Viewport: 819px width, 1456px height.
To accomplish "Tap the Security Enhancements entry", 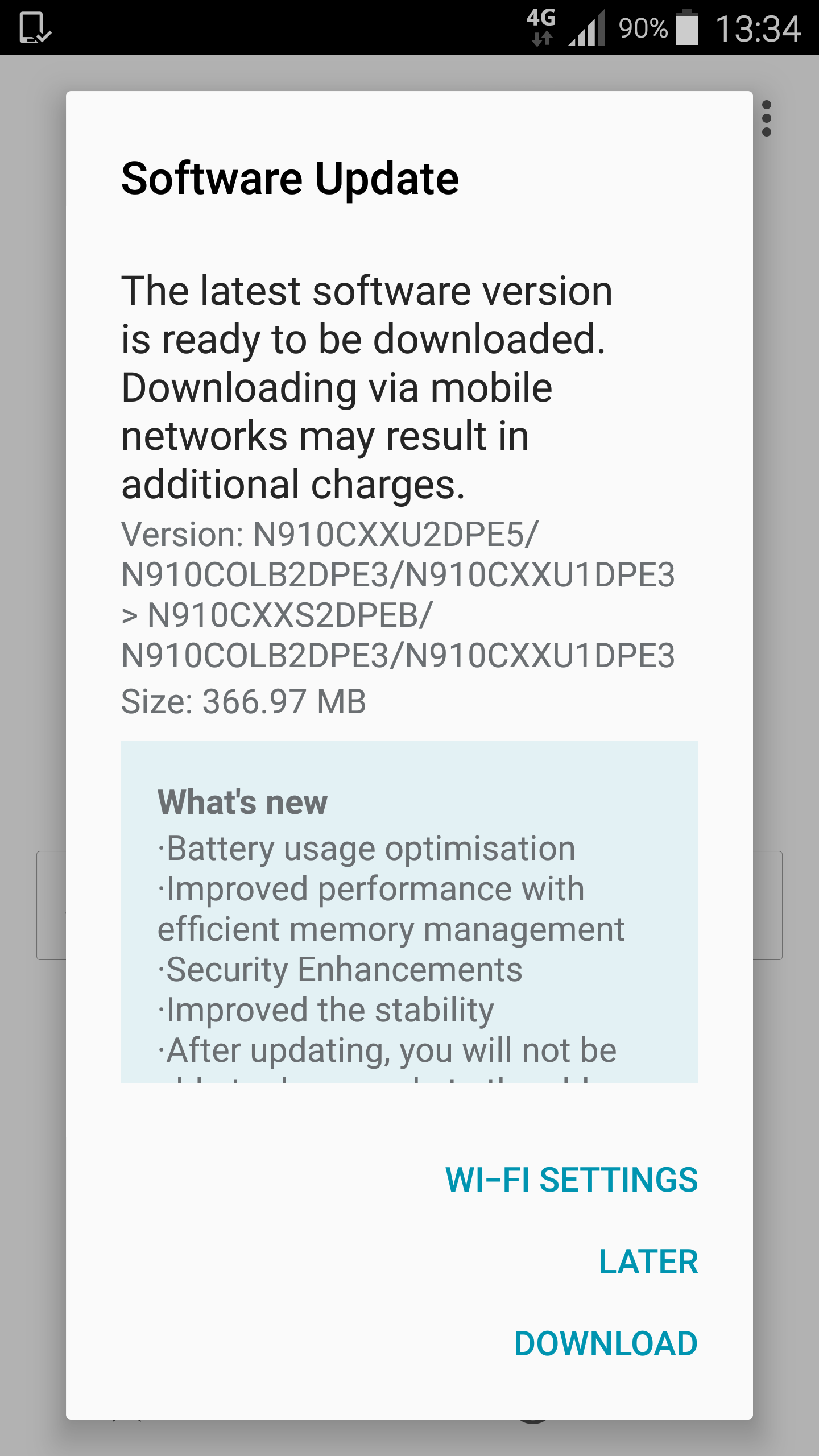I will click(x=340, y=969).
